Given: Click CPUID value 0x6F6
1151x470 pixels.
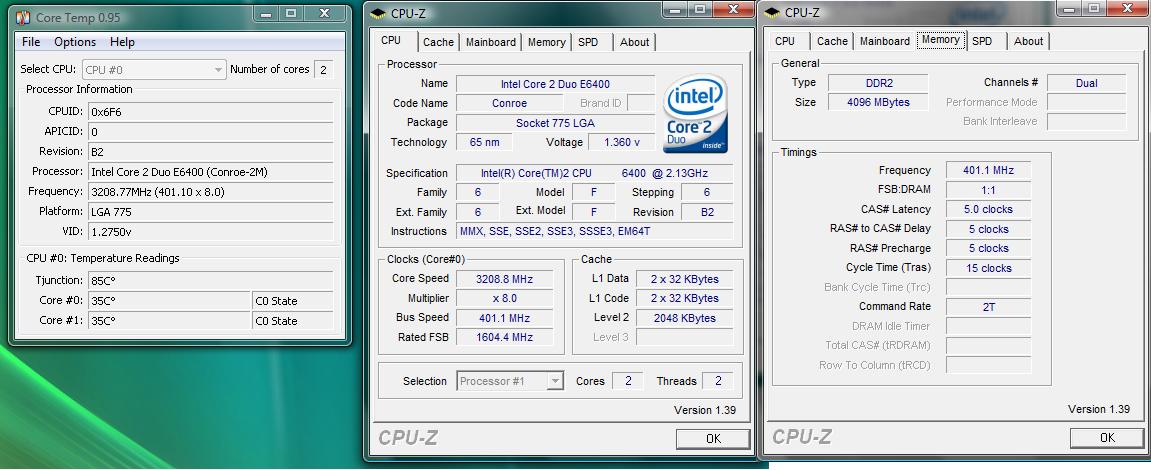Looking at the screenshot, I should (211, 112).
